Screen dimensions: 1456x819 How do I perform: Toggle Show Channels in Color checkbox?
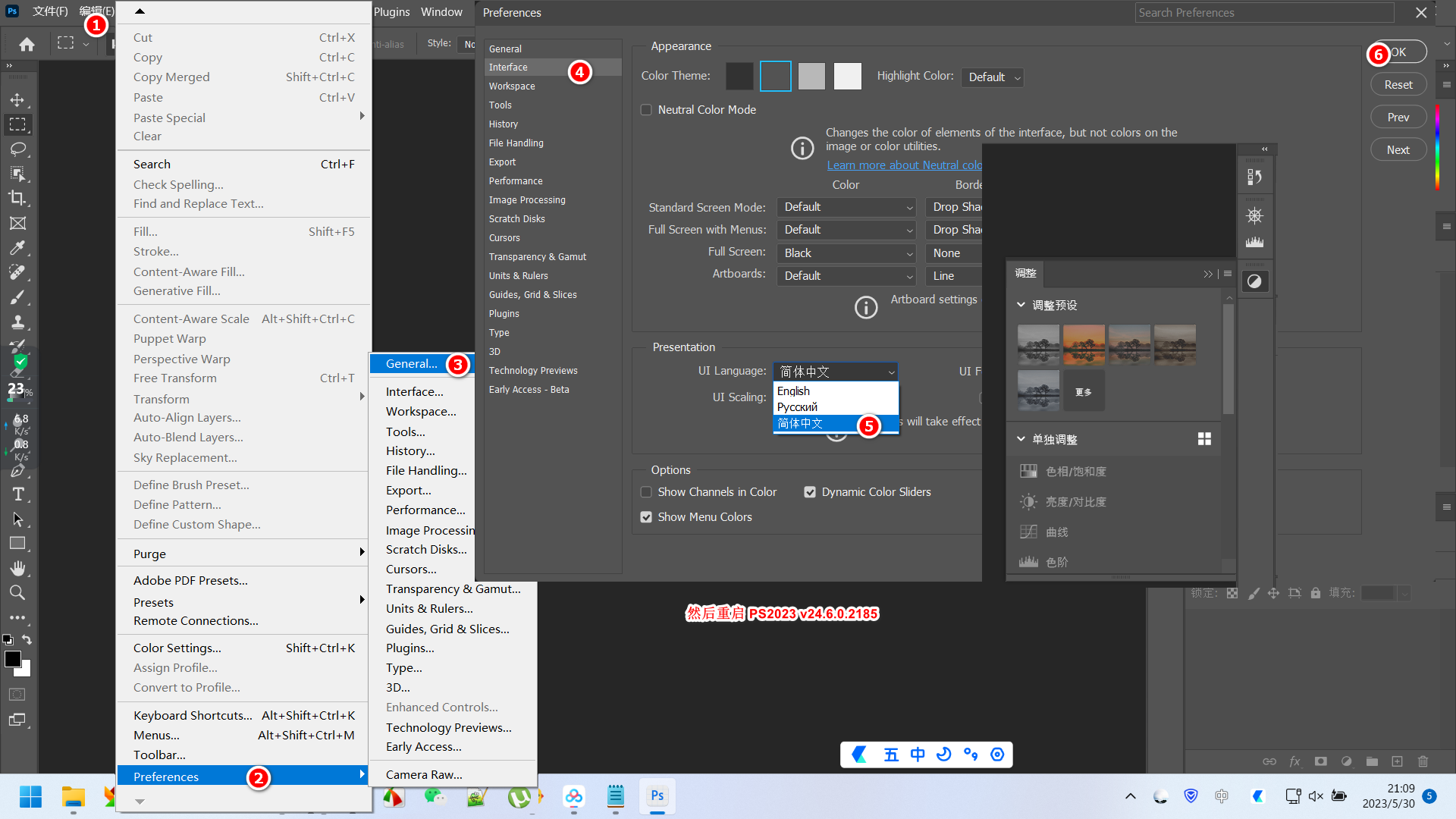[646, 492]
